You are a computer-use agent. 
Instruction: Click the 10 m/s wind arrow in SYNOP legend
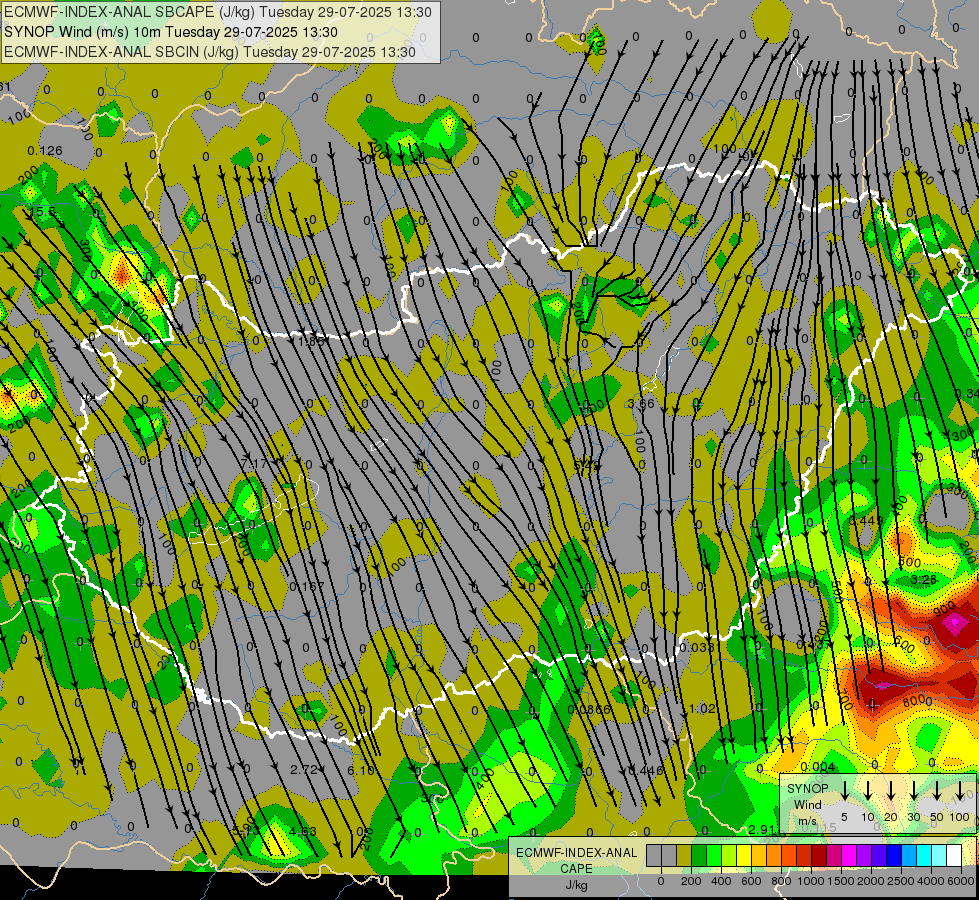pyautogui.click(x=867, y=790)
